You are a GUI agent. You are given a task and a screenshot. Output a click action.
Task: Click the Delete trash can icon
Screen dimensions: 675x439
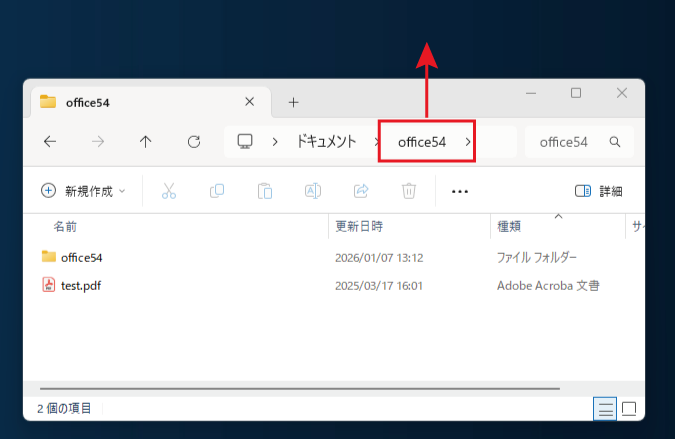click(x=409, y=191)
